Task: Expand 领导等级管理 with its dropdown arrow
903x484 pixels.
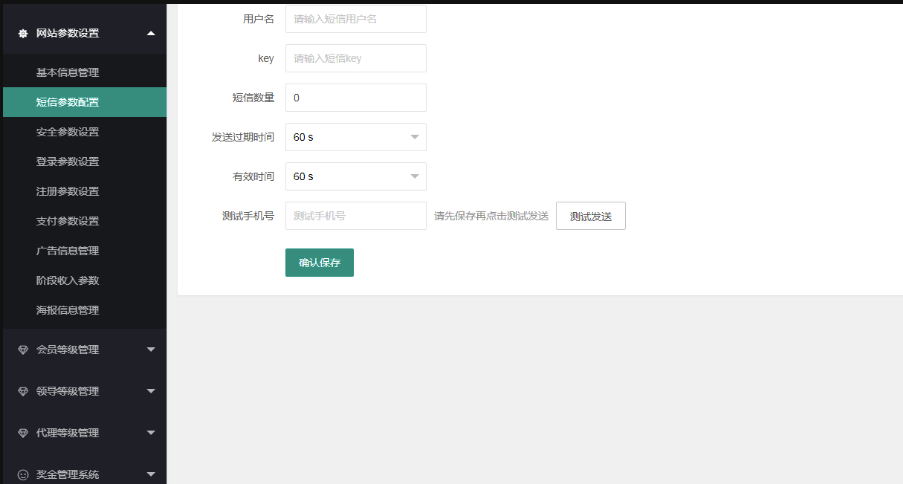Action: point(151,391)
